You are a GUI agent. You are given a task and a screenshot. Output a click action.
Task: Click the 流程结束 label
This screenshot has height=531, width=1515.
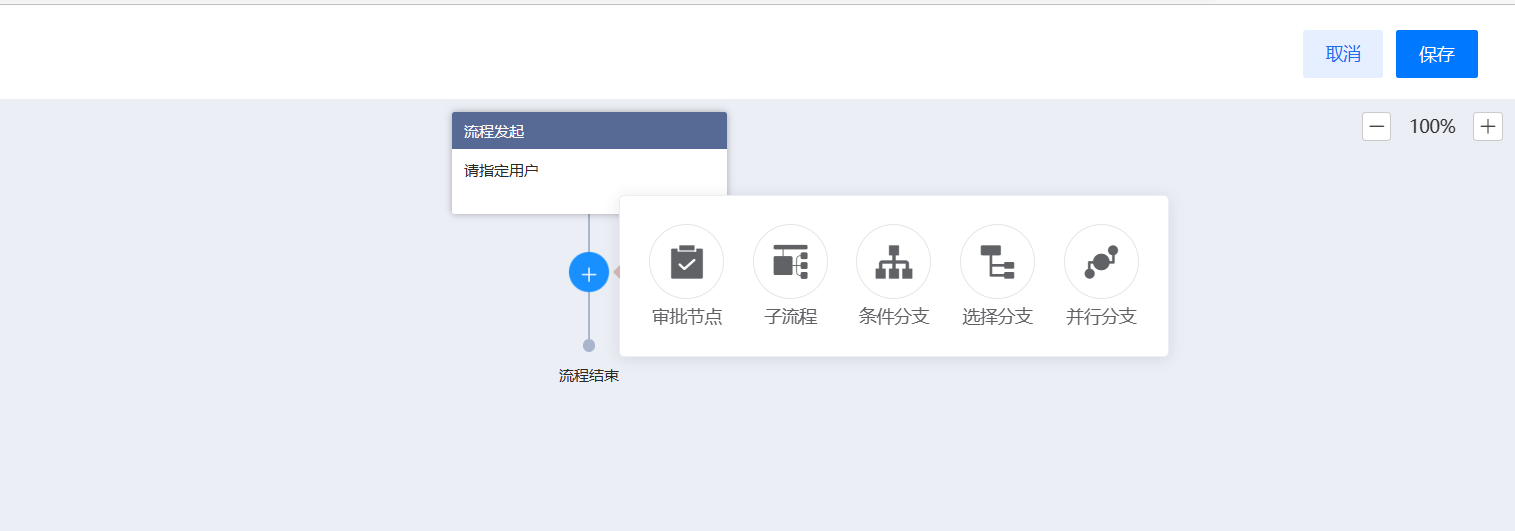[589, 376]
